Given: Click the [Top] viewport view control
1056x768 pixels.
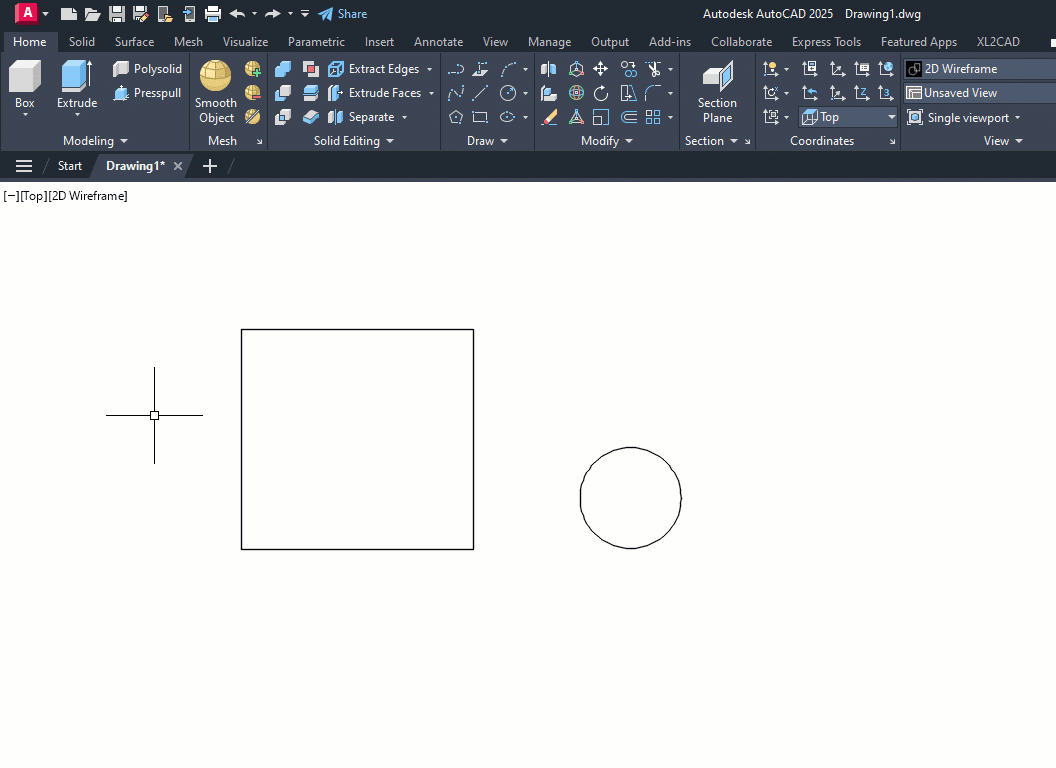Looking at the screenshot, I should 34,196.
